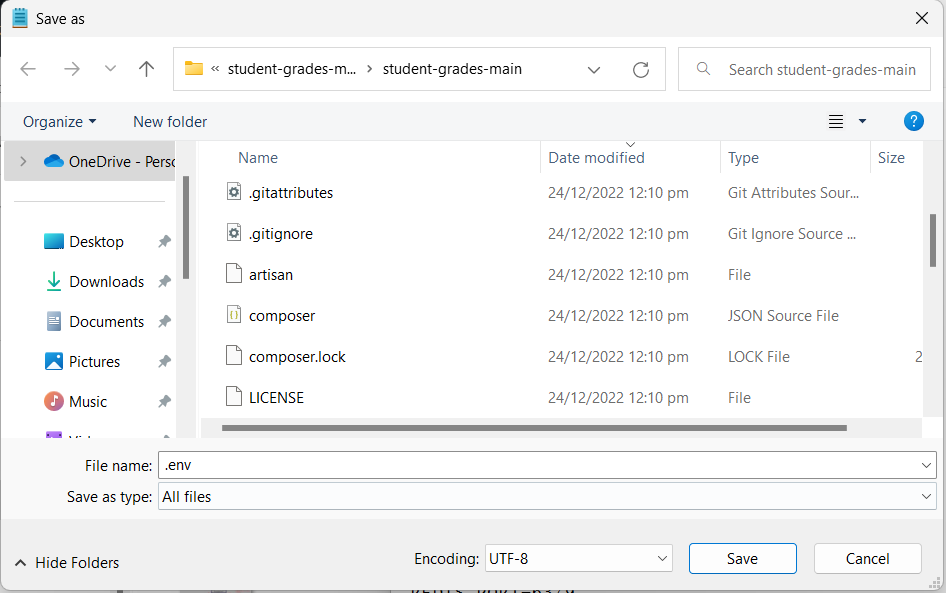Viewport: 946px width, 593px height.
Task: Click the .gitattributes gear file icon
Action: [x=234, y=192]
